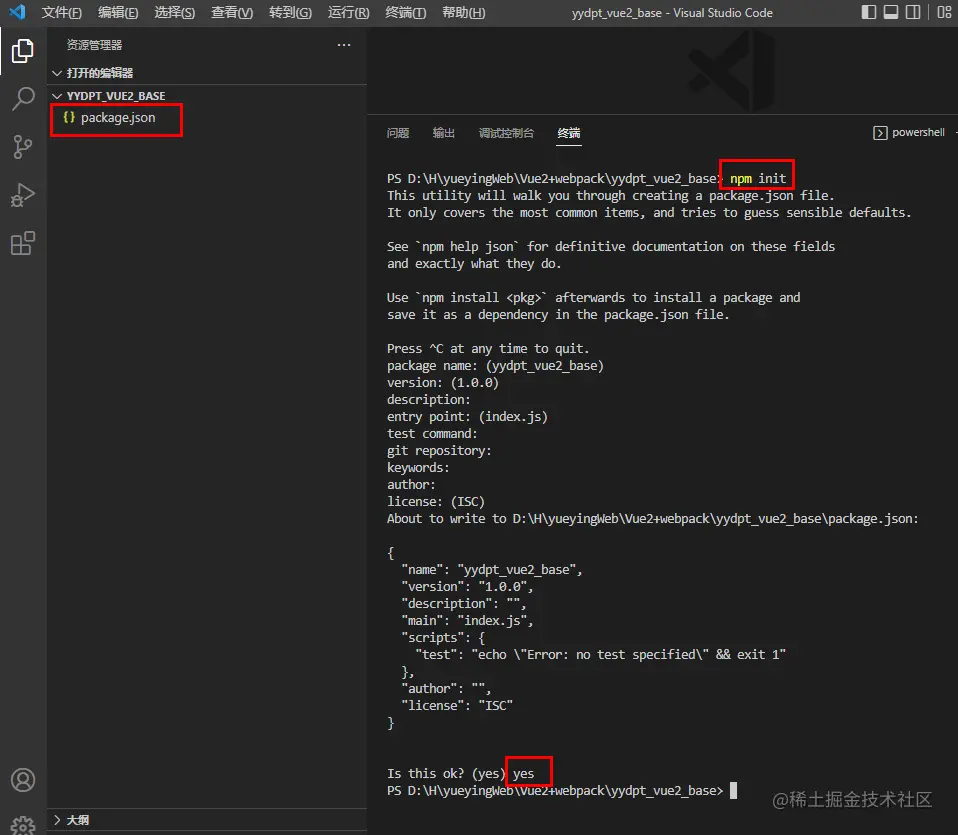Open the 文件(F) menu

pyautogui.click(x=61, y=12)
